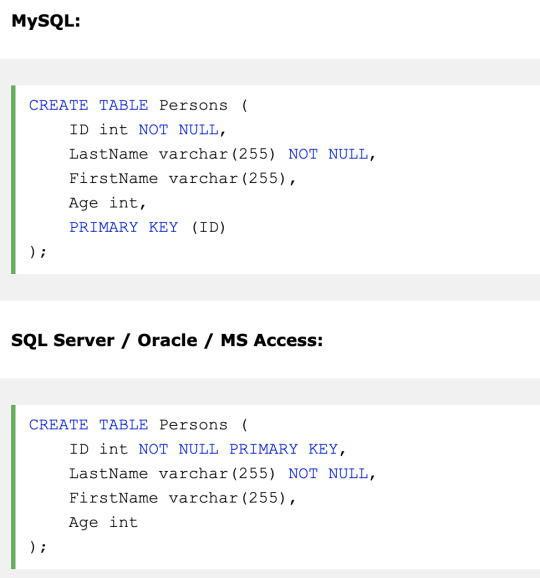Click CREATE TABLE keyword in MySQL example

click(88, 105)
